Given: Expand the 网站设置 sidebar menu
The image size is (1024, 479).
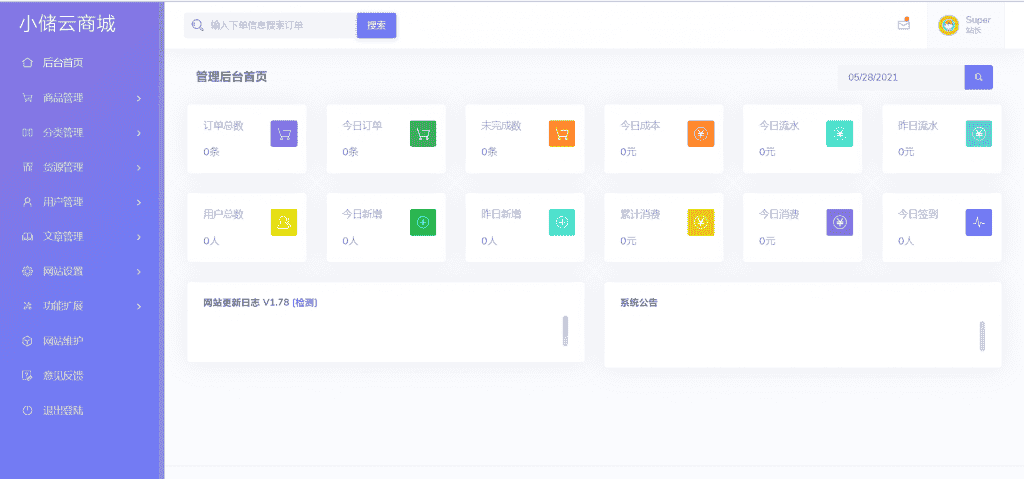Looking at the screenshot, I should [80, 272].
